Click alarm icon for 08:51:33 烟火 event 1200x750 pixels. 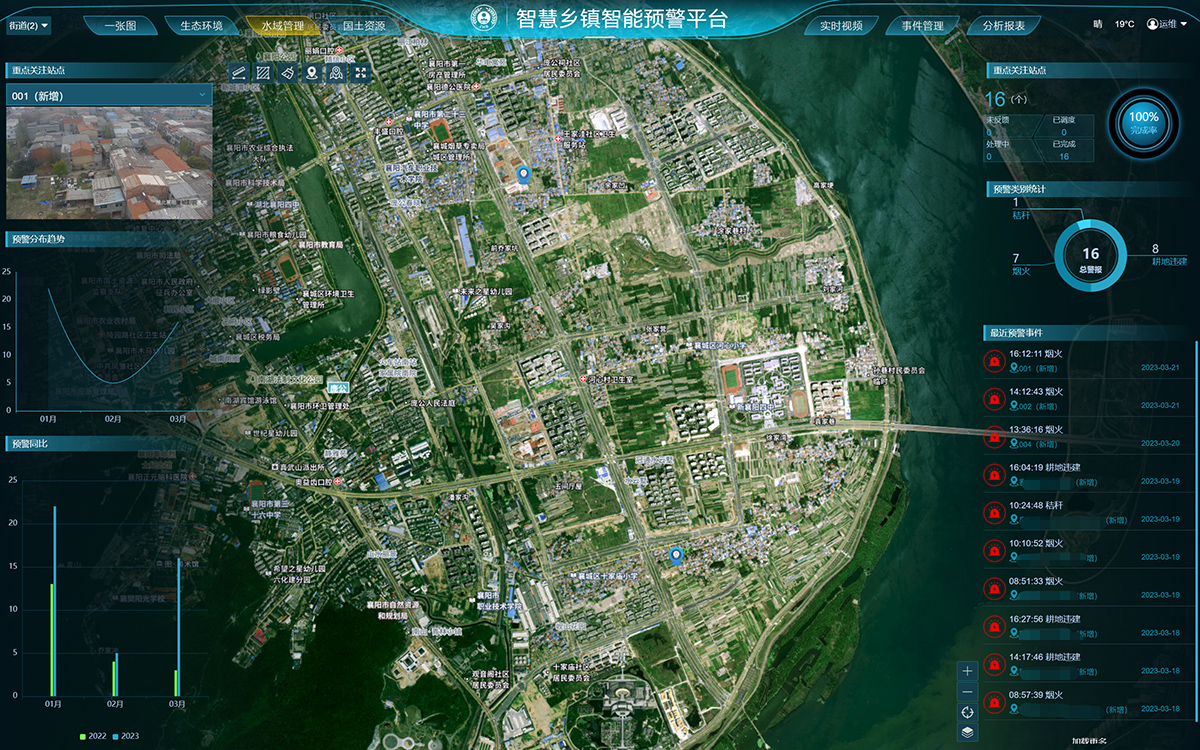coord(995,589)
